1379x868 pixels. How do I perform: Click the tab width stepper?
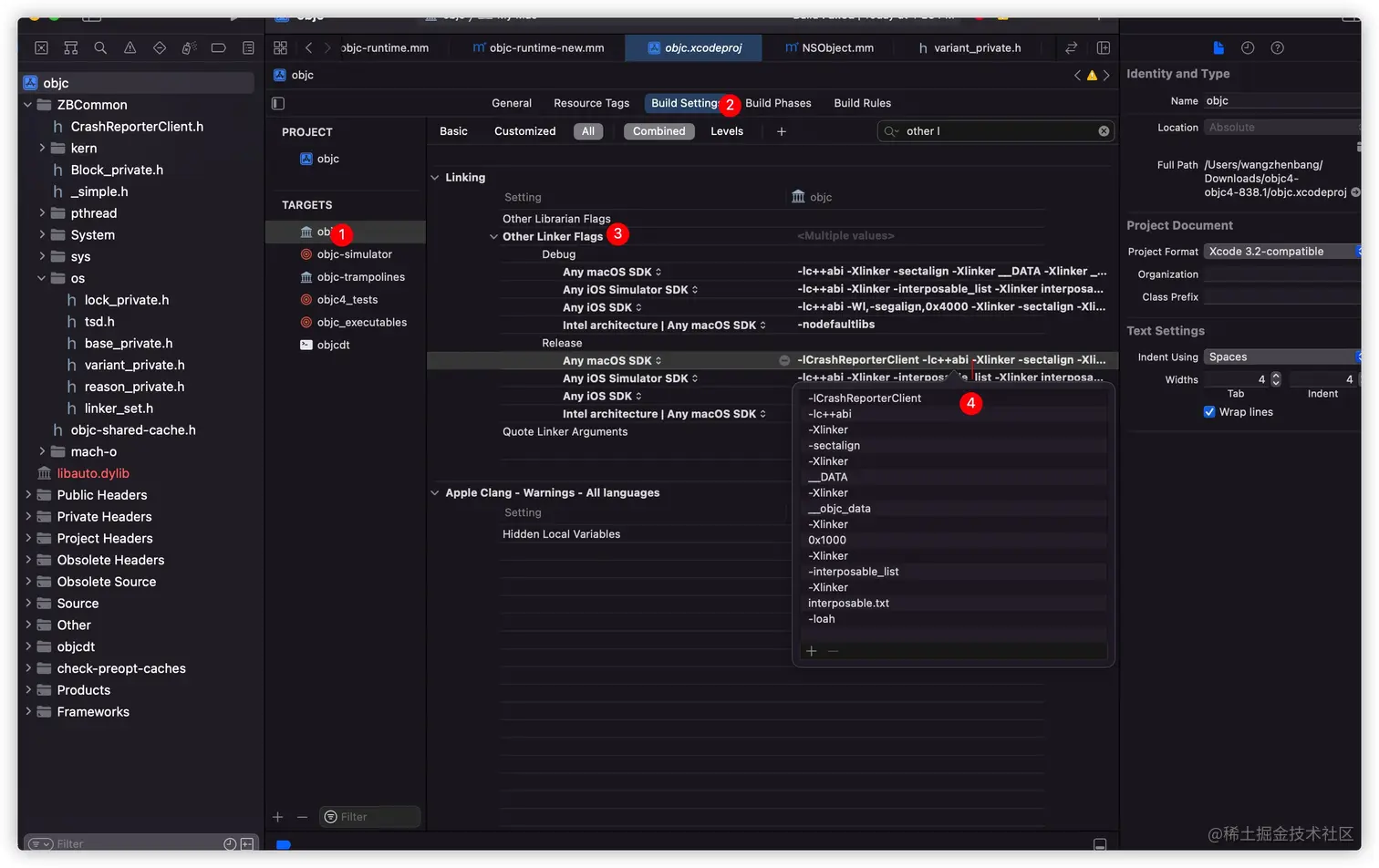coord(1276,379)
